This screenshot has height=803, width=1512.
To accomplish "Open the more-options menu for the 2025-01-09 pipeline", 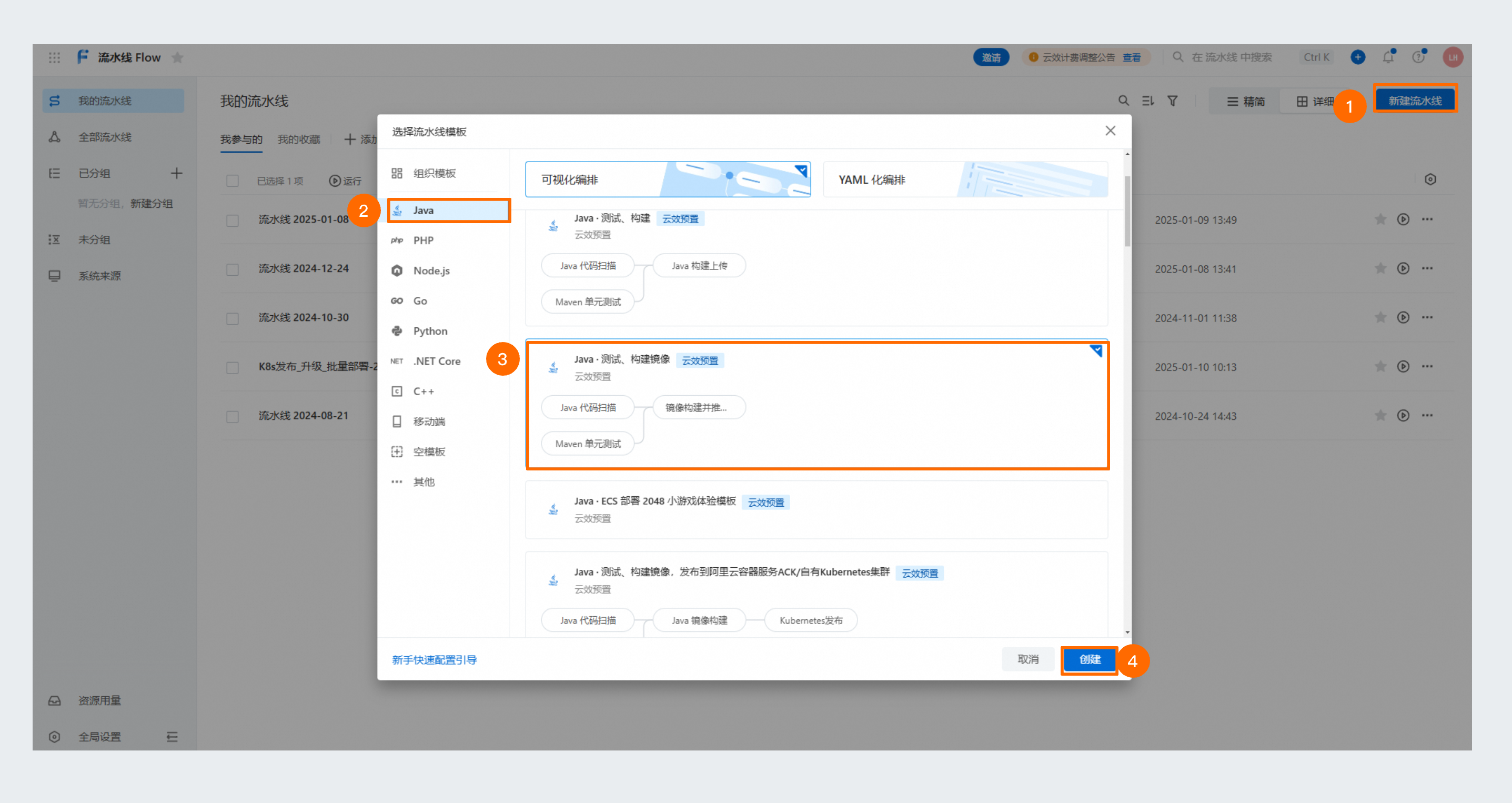I will 1427,219.
